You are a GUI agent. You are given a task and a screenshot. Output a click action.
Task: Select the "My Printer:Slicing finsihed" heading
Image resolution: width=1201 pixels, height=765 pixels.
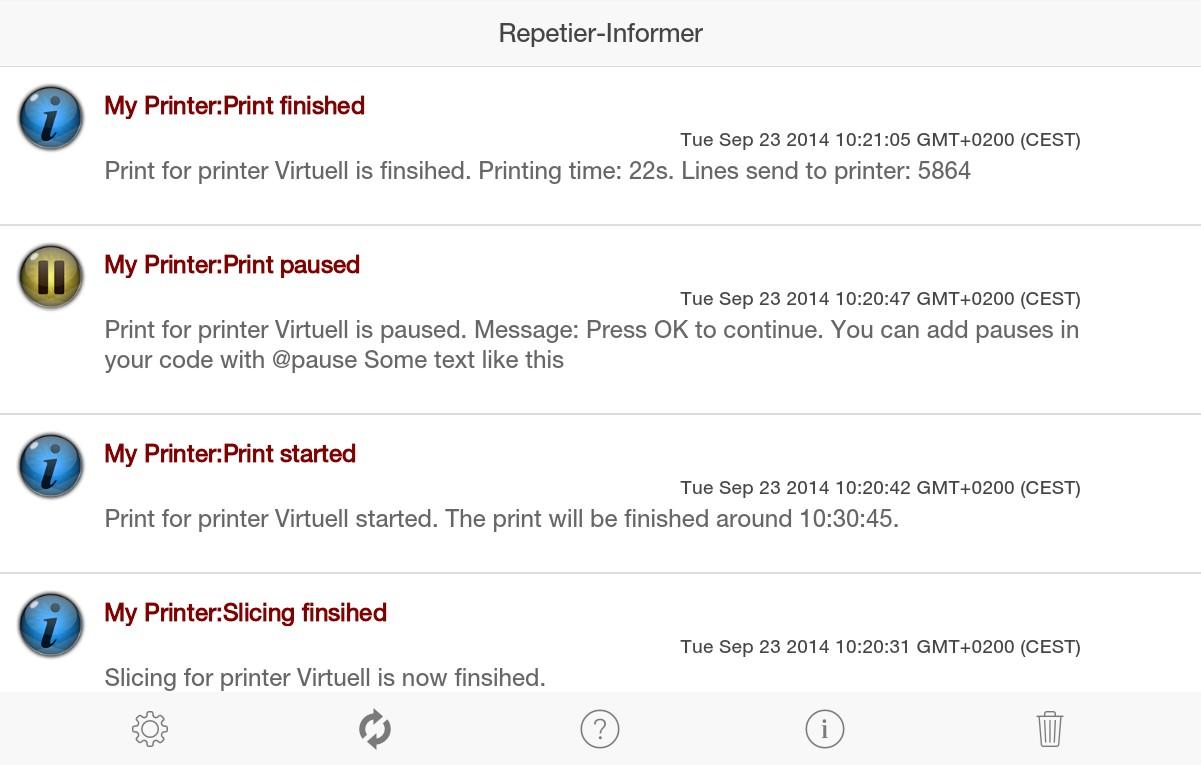[246, 613]
